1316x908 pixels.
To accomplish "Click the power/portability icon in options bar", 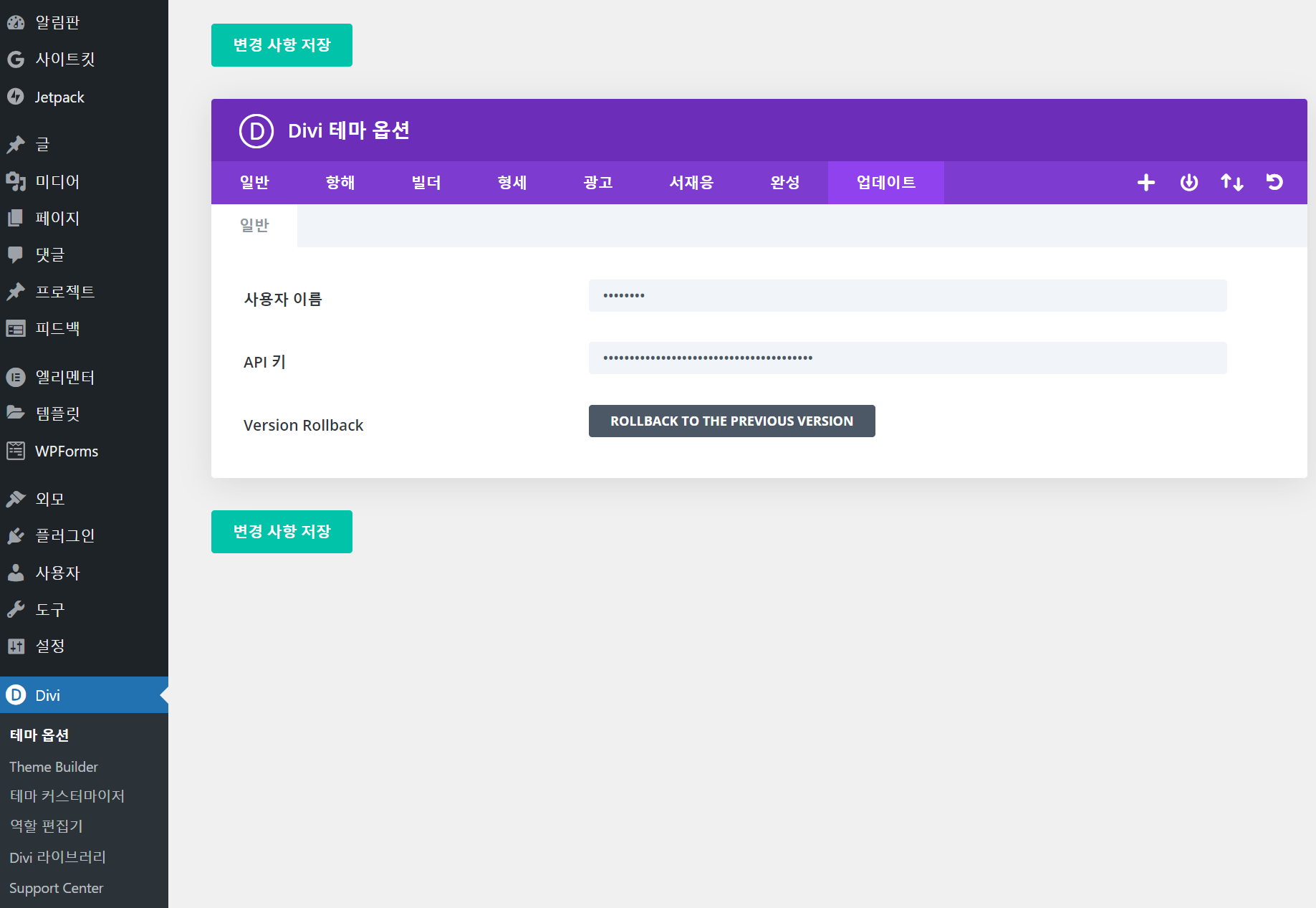I will 1189,183.
